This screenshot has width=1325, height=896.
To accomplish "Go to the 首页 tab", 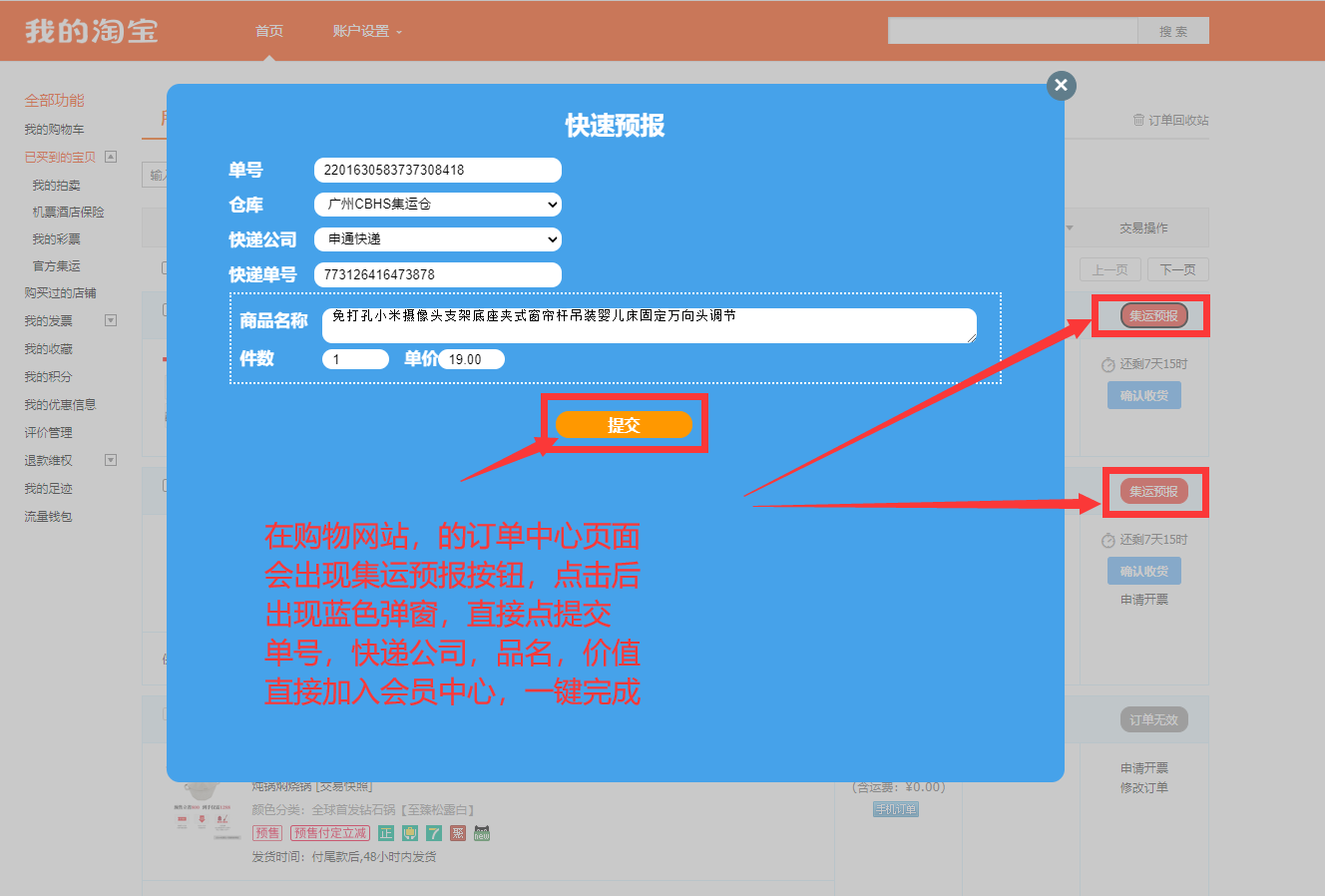I will click(x=269, y=31).
